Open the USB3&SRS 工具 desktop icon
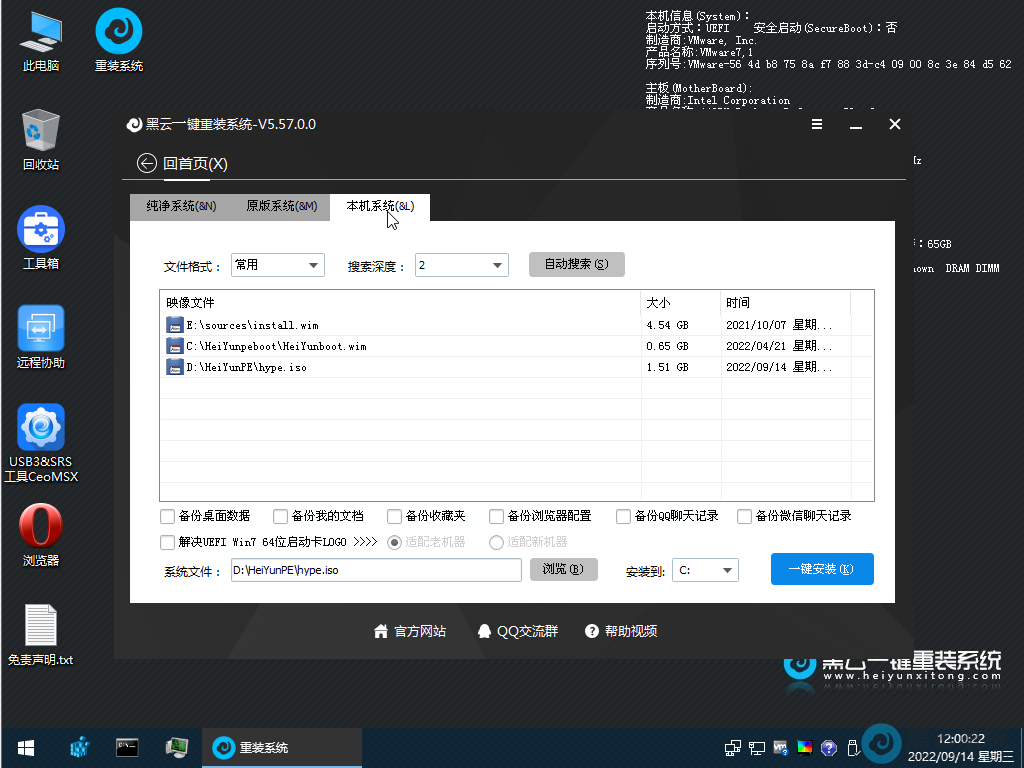 [x=41, y=429]
